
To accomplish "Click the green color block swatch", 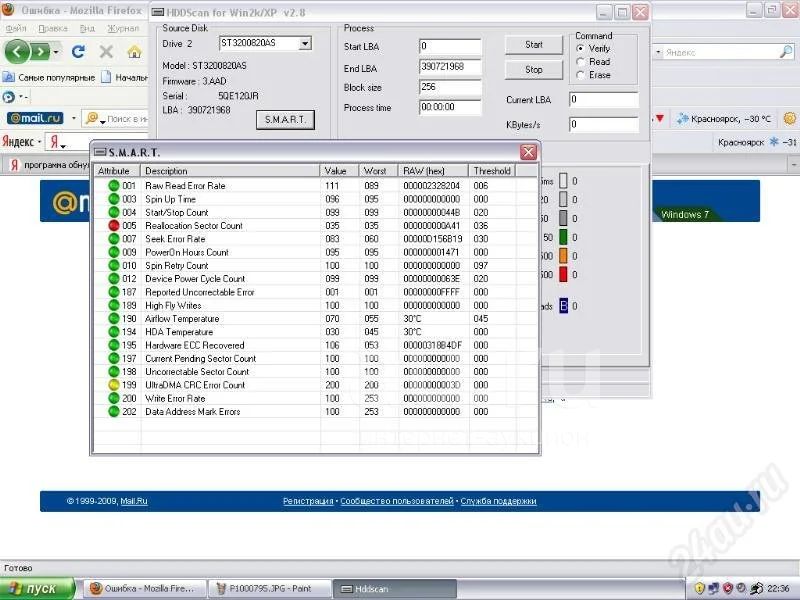I will (563, 237).
